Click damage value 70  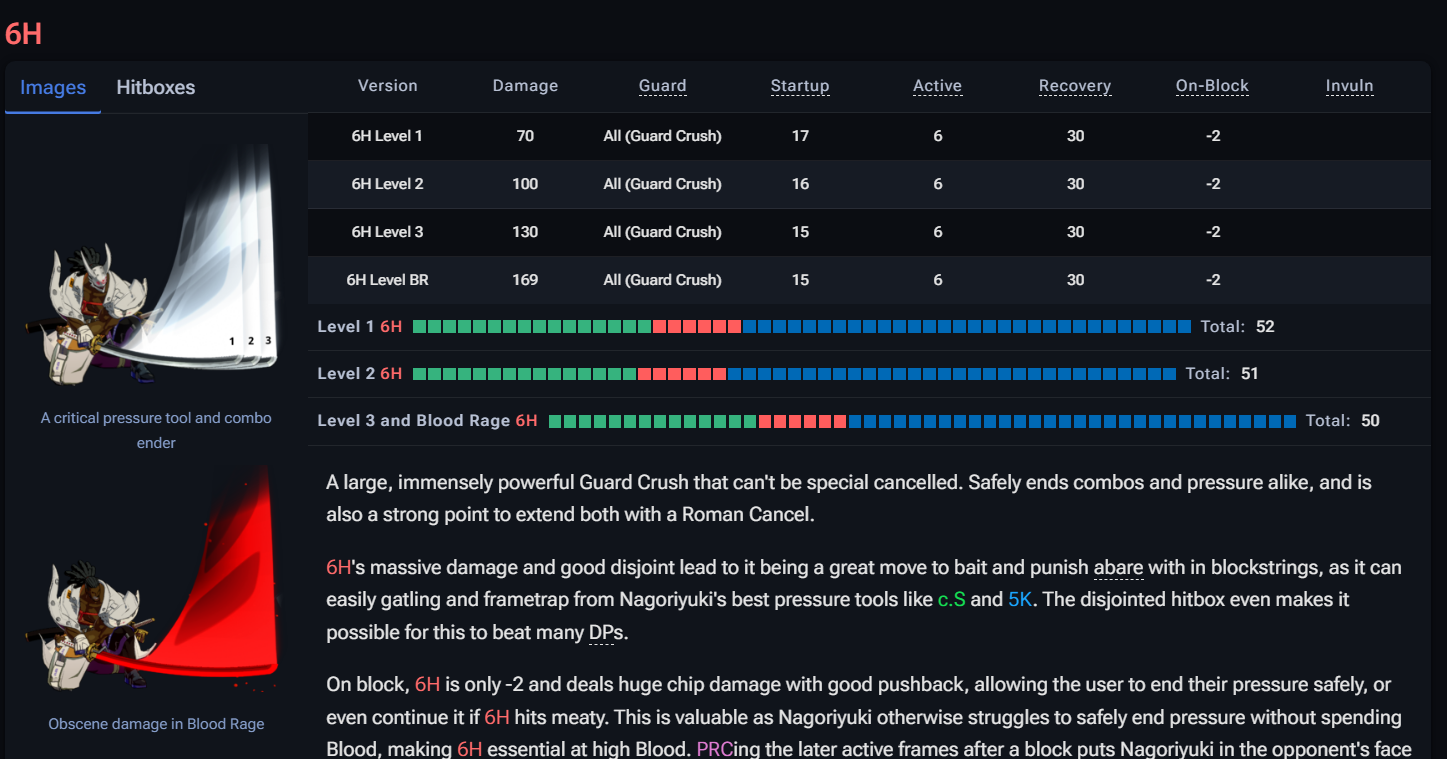(525, 136)
